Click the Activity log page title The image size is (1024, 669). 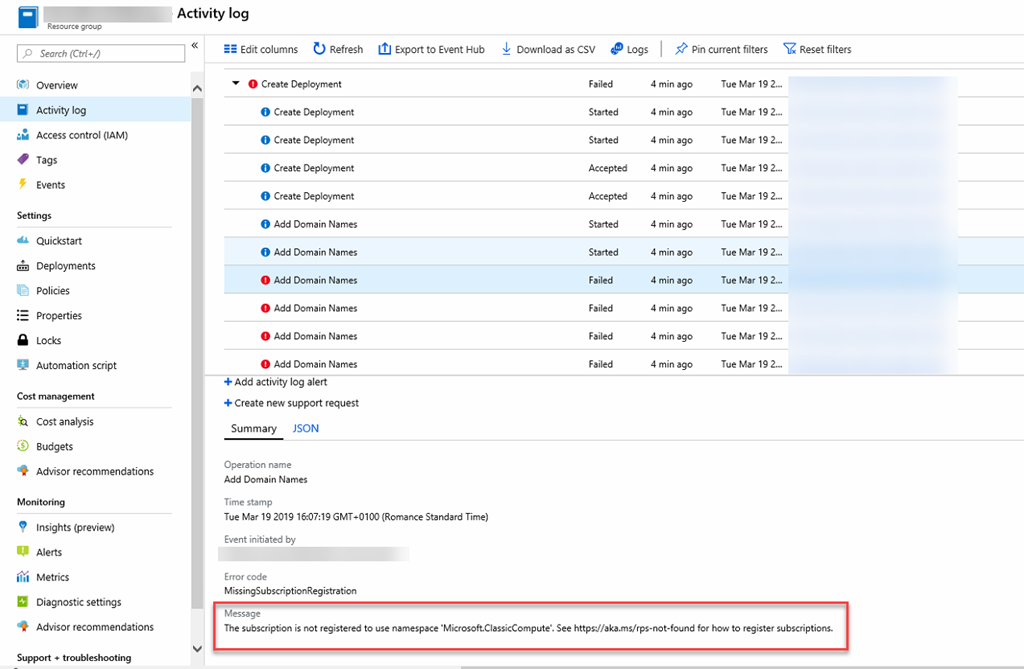click(213, 13)
